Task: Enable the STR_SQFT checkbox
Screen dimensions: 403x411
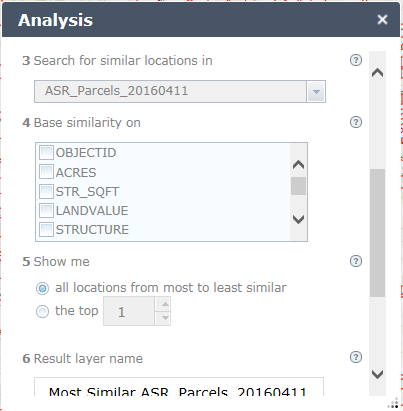Action: coord(46,191)
